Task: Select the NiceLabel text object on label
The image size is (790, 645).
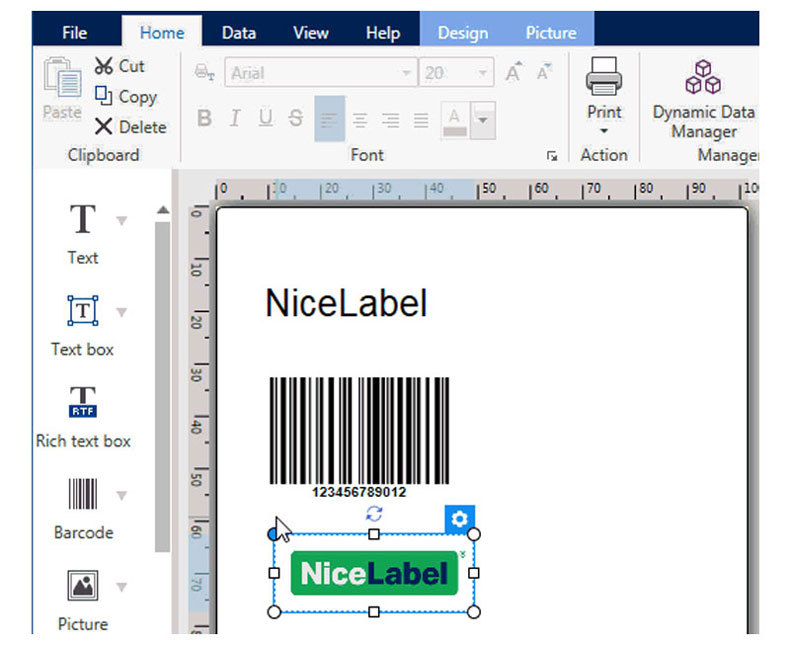Action: pyautogui.click(x=346, y=303)
